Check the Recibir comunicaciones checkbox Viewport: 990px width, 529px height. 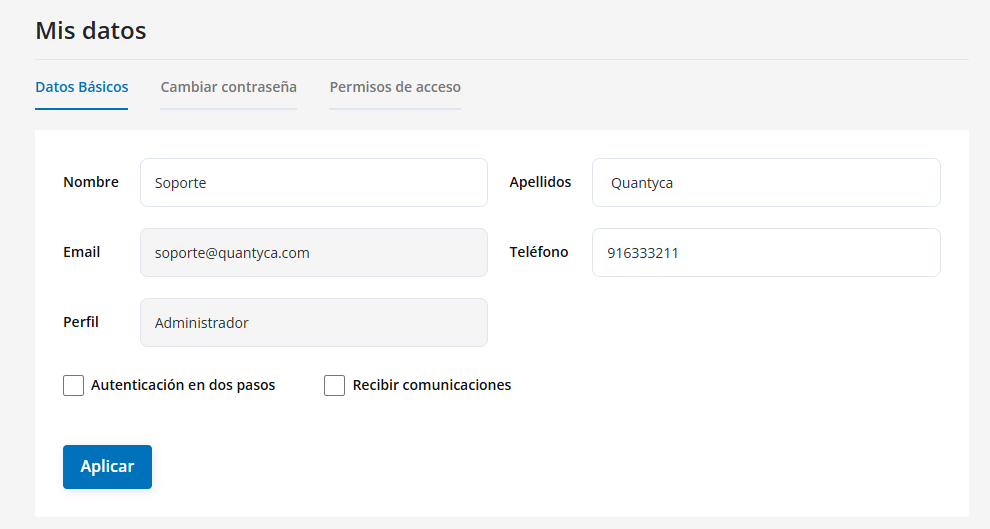(335, 385)
